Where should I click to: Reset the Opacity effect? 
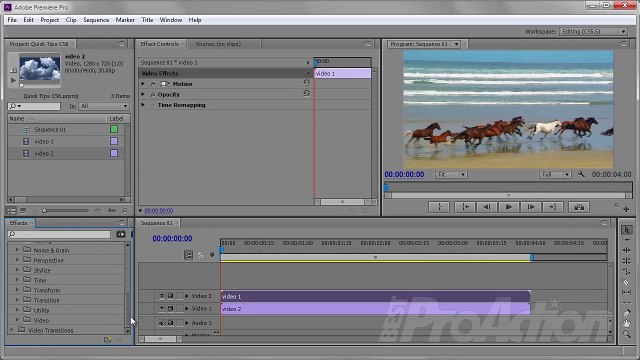pos(307,93)
